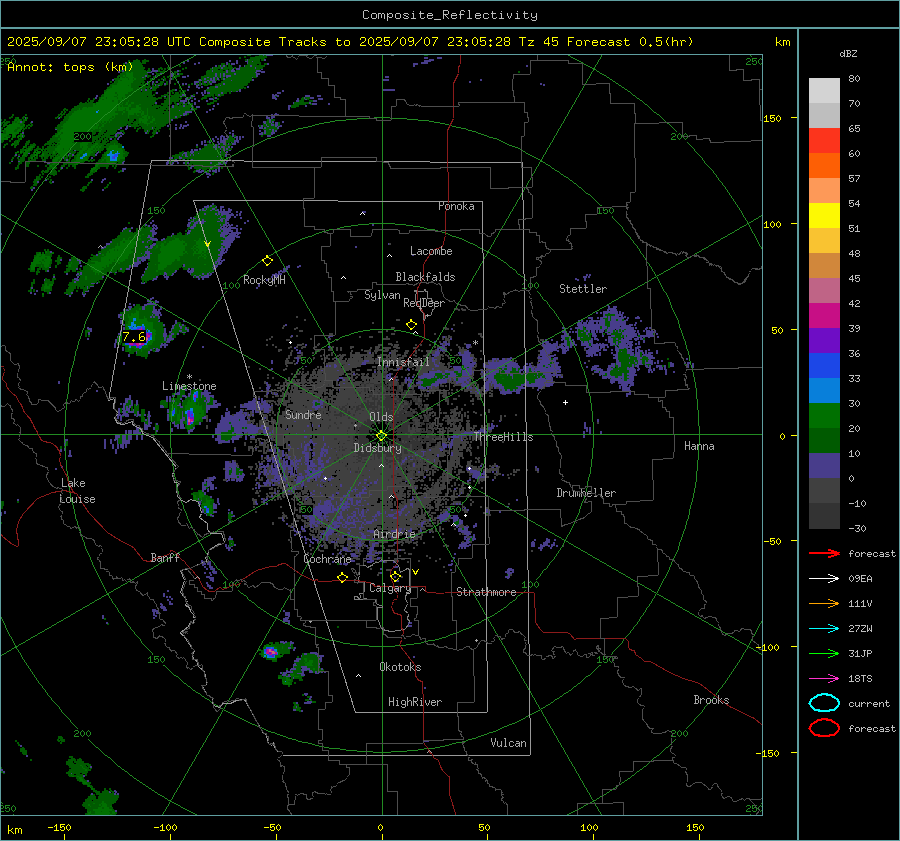Select the bright red 65-60 dBZ swatch
The image size is (900, 841).
(x=824, y=141)
